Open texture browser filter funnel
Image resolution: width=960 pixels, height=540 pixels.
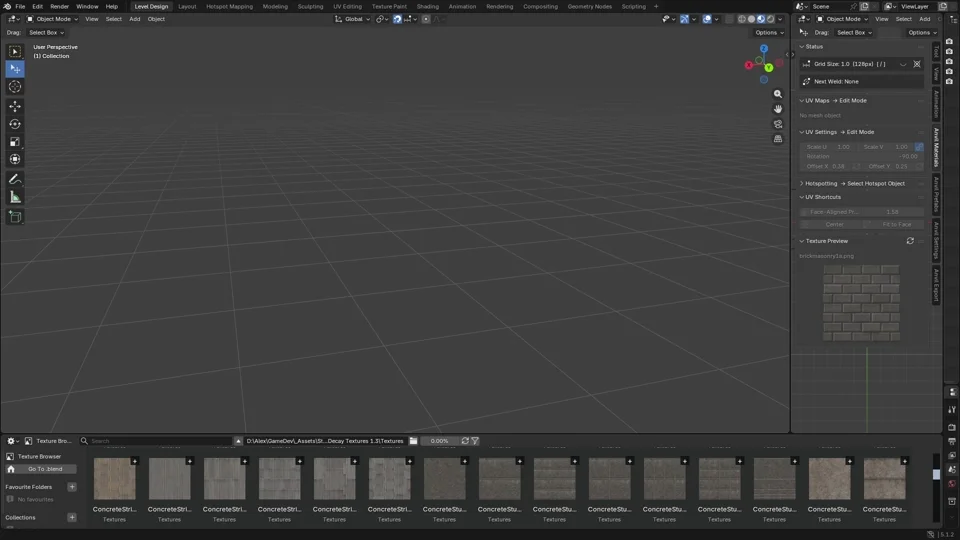(475, 441)
